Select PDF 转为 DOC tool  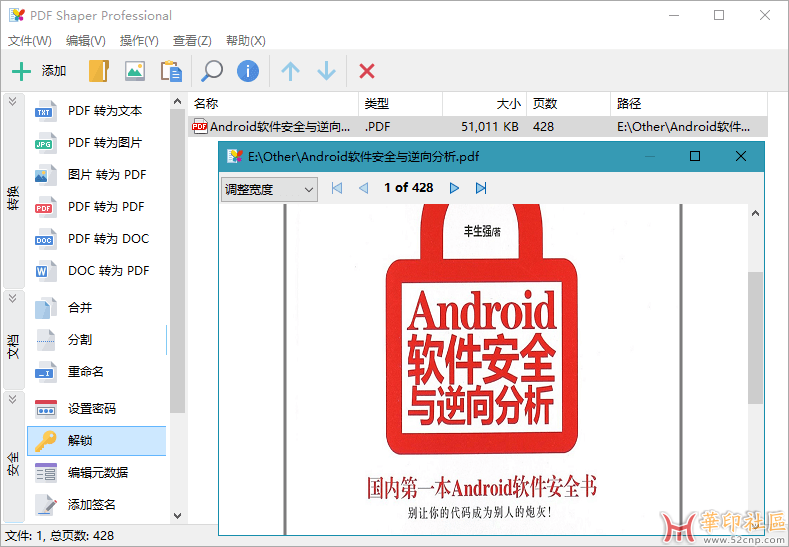coord(97,239)
